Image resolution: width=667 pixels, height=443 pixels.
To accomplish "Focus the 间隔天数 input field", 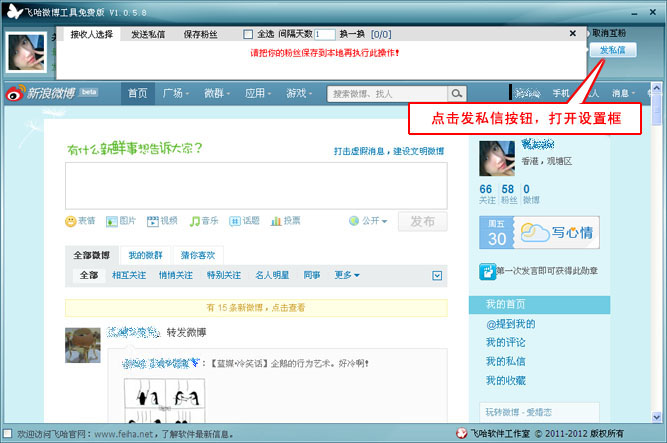I will click(325, 34).
